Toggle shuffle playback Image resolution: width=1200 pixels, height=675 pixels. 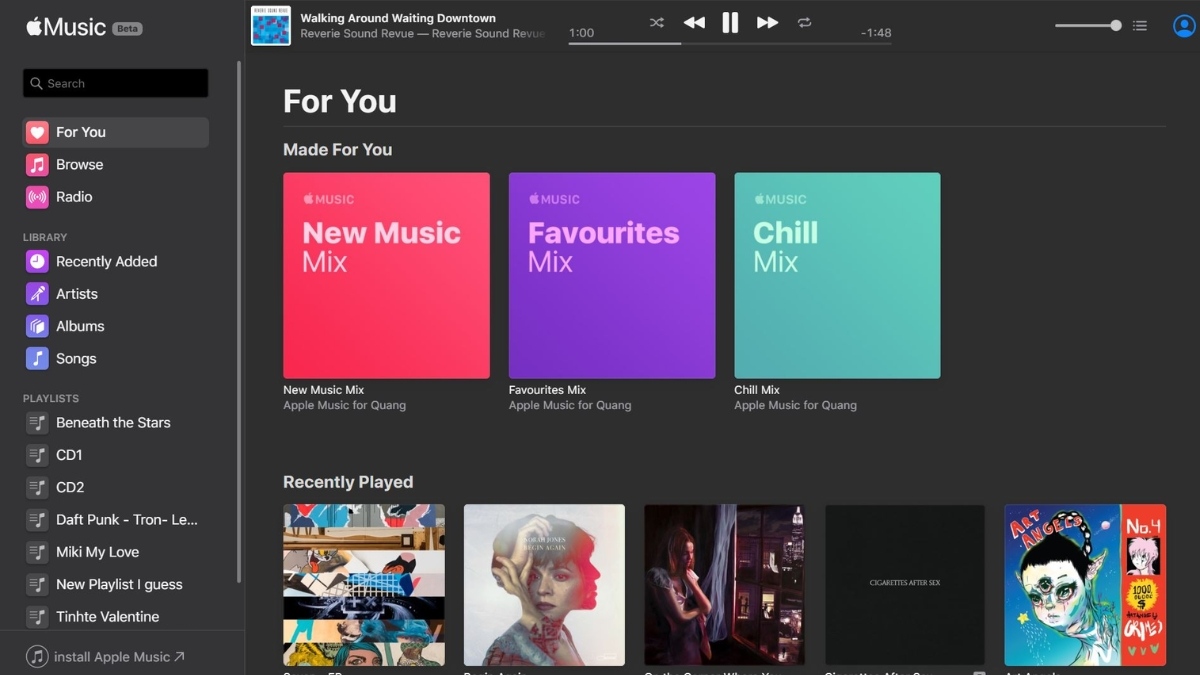click(x=656, y=22)
